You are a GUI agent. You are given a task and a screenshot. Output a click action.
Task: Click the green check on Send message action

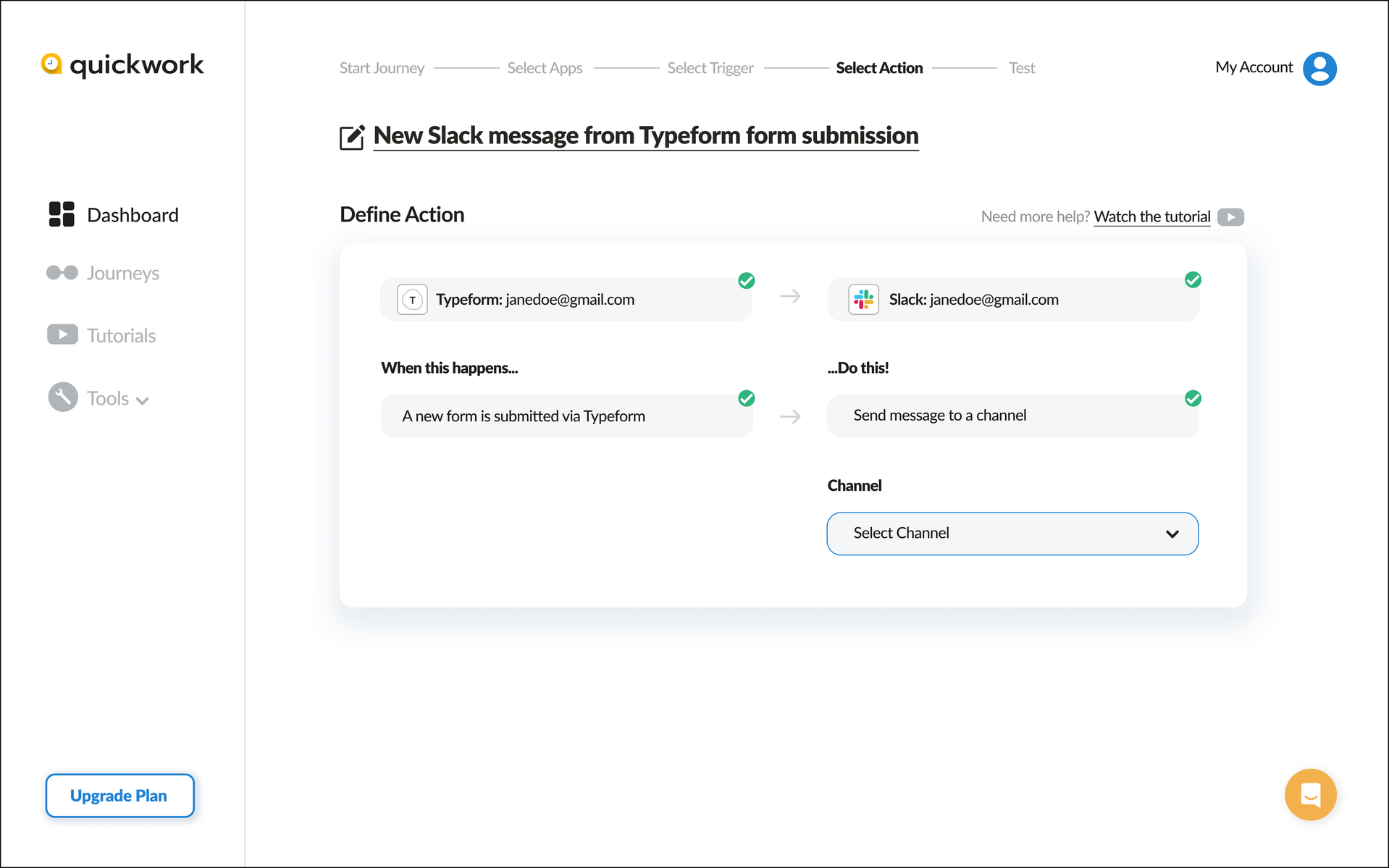click(1193, 398)
